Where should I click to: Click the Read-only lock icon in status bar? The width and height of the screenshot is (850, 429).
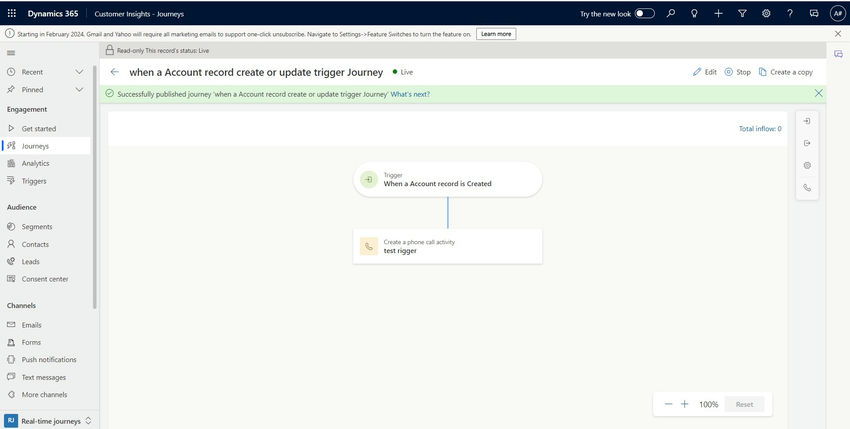click(x=110, y=50)
